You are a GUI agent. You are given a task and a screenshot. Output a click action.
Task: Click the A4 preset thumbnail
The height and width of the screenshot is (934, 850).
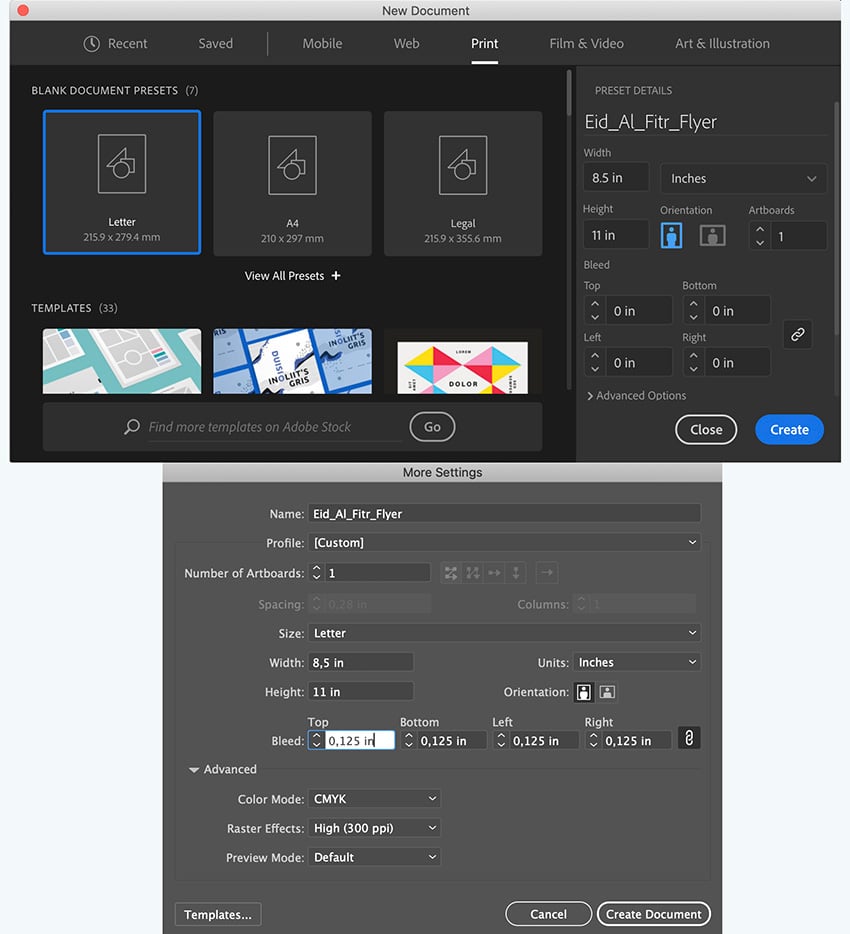(292, 182)
